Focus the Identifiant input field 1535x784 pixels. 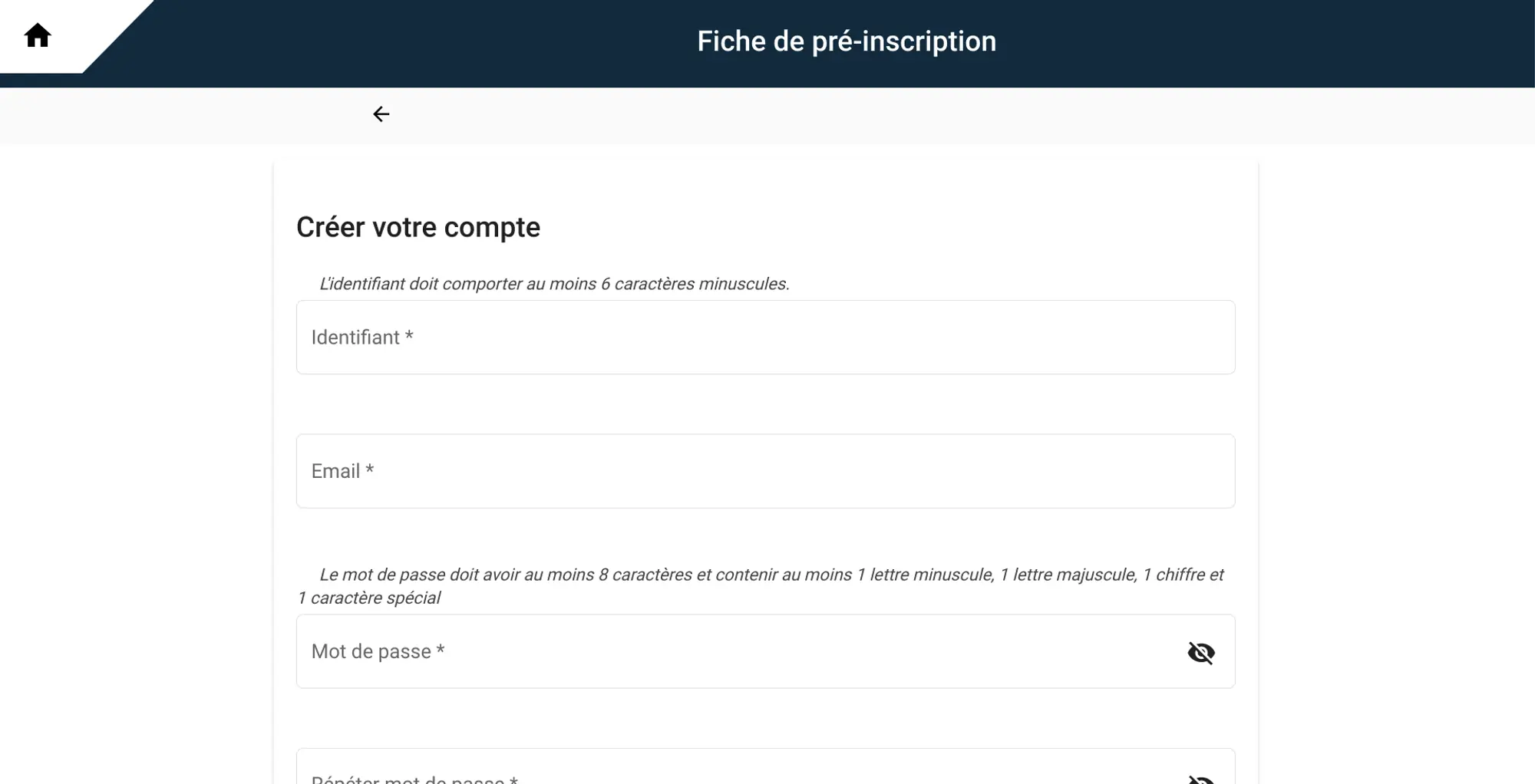click(x=764, y=338)
